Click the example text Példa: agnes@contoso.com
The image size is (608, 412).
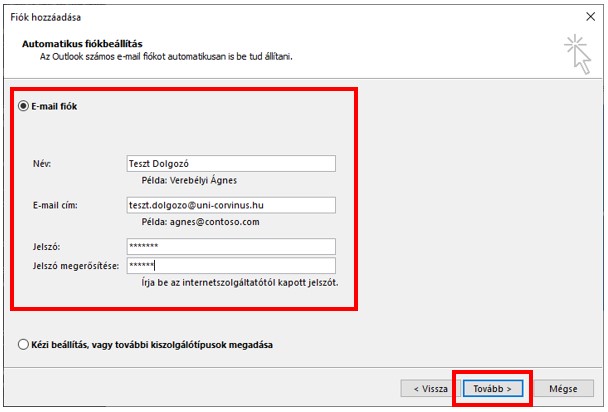(x=200, y=222)
